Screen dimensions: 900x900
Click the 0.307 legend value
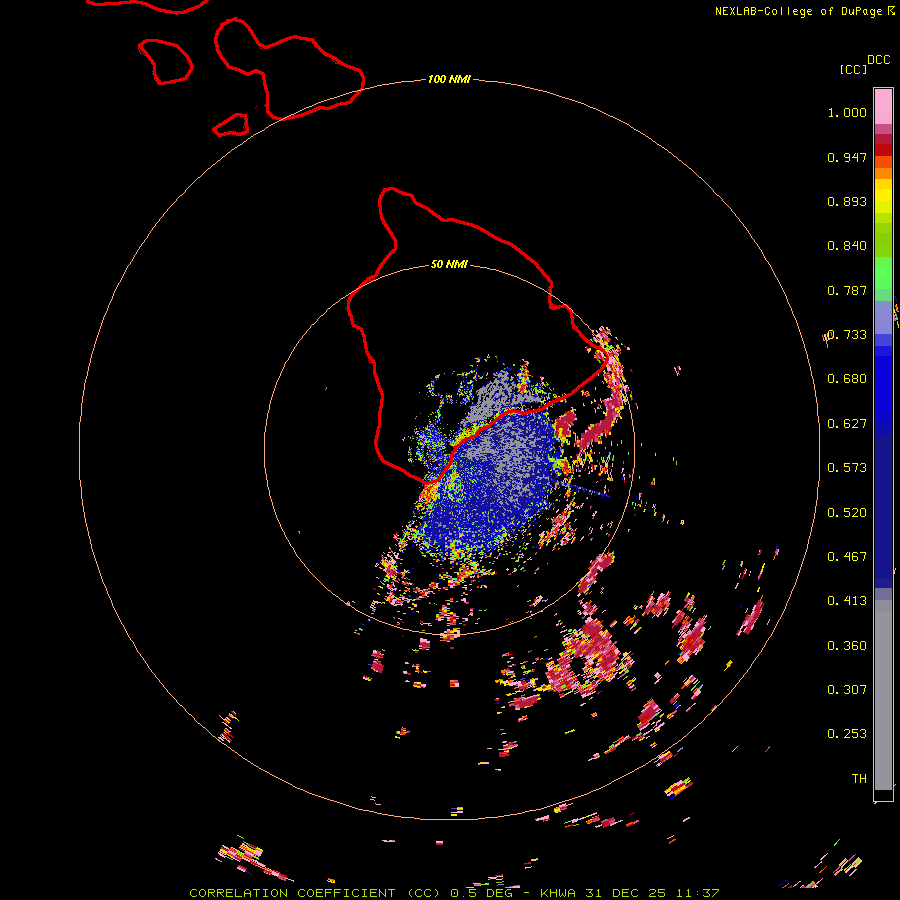coord(847,690)
